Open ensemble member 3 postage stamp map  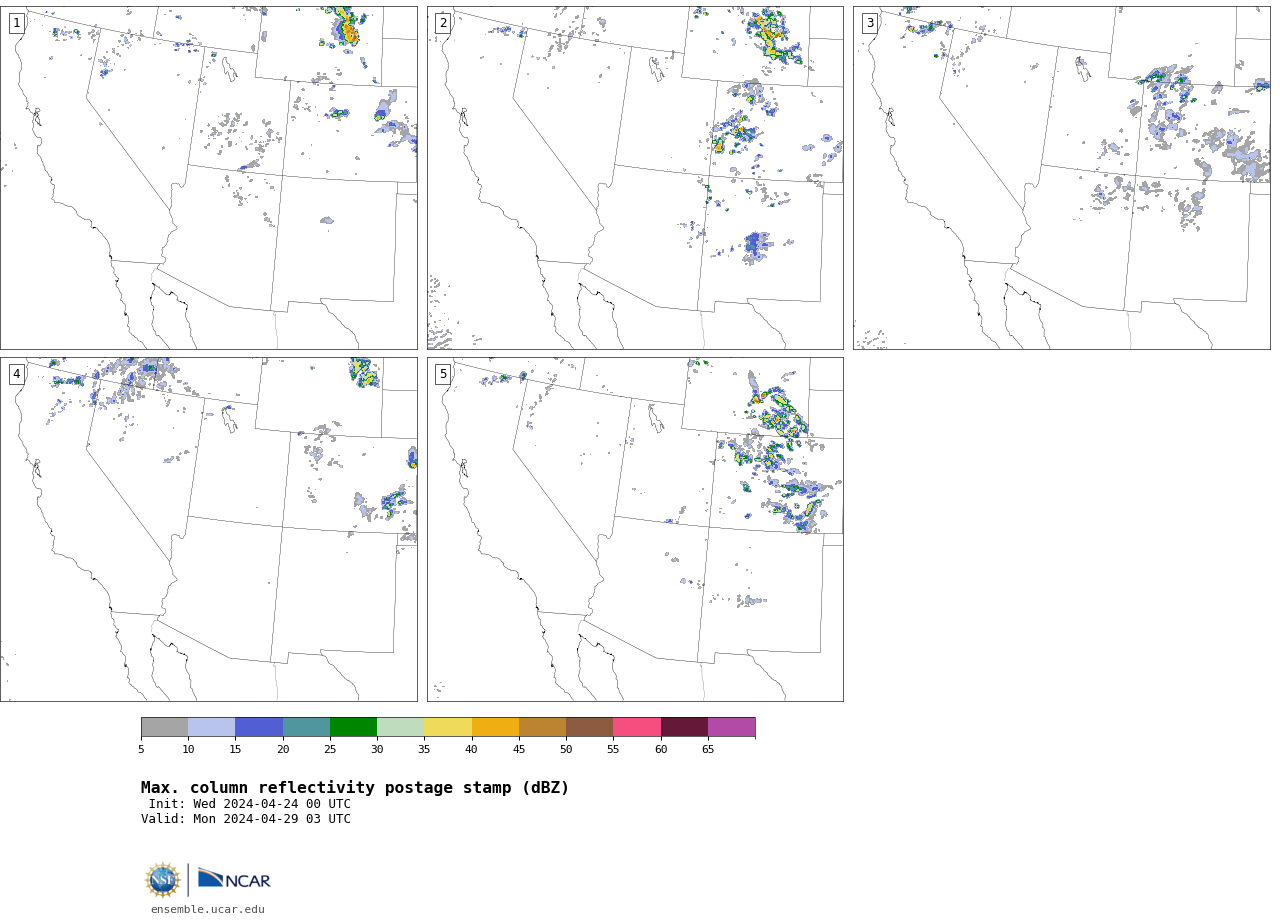[x=1061, y=178]
